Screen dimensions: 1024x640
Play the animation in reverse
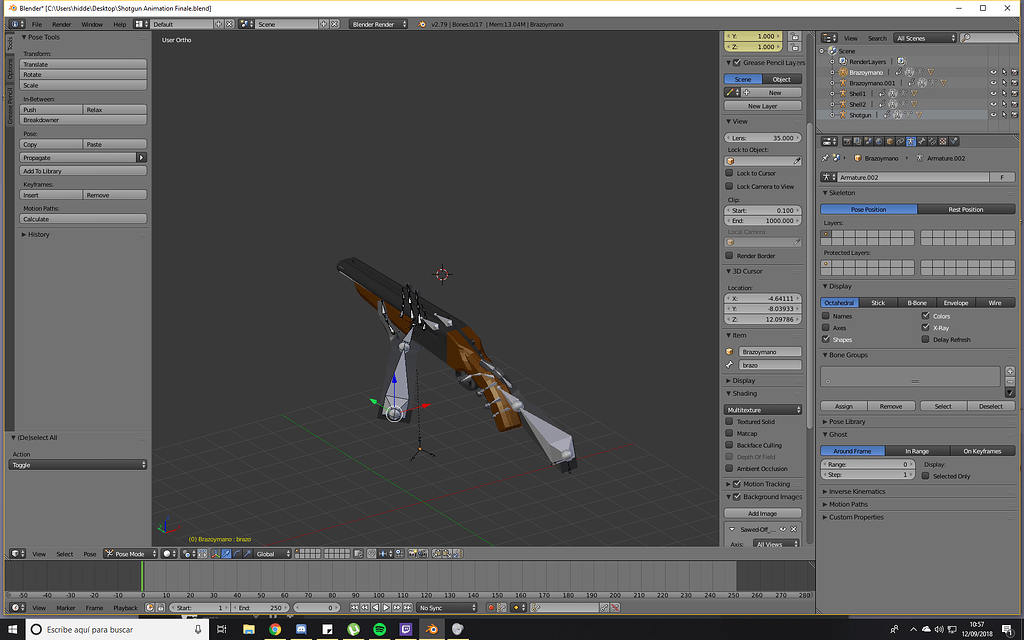(376, 608)
